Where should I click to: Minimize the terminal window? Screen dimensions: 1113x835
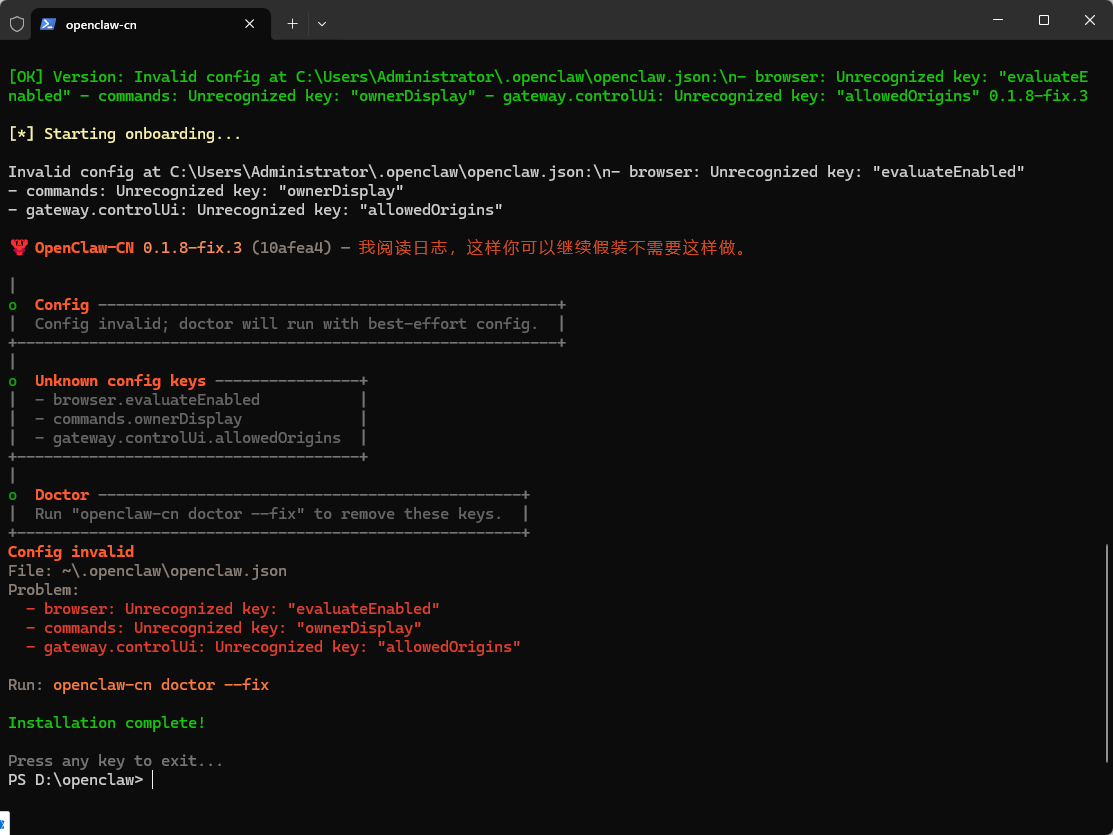(997, 20)
